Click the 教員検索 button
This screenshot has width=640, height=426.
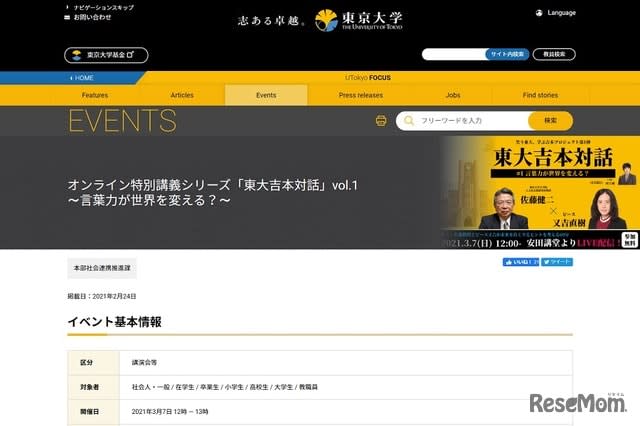pos(554,54)
